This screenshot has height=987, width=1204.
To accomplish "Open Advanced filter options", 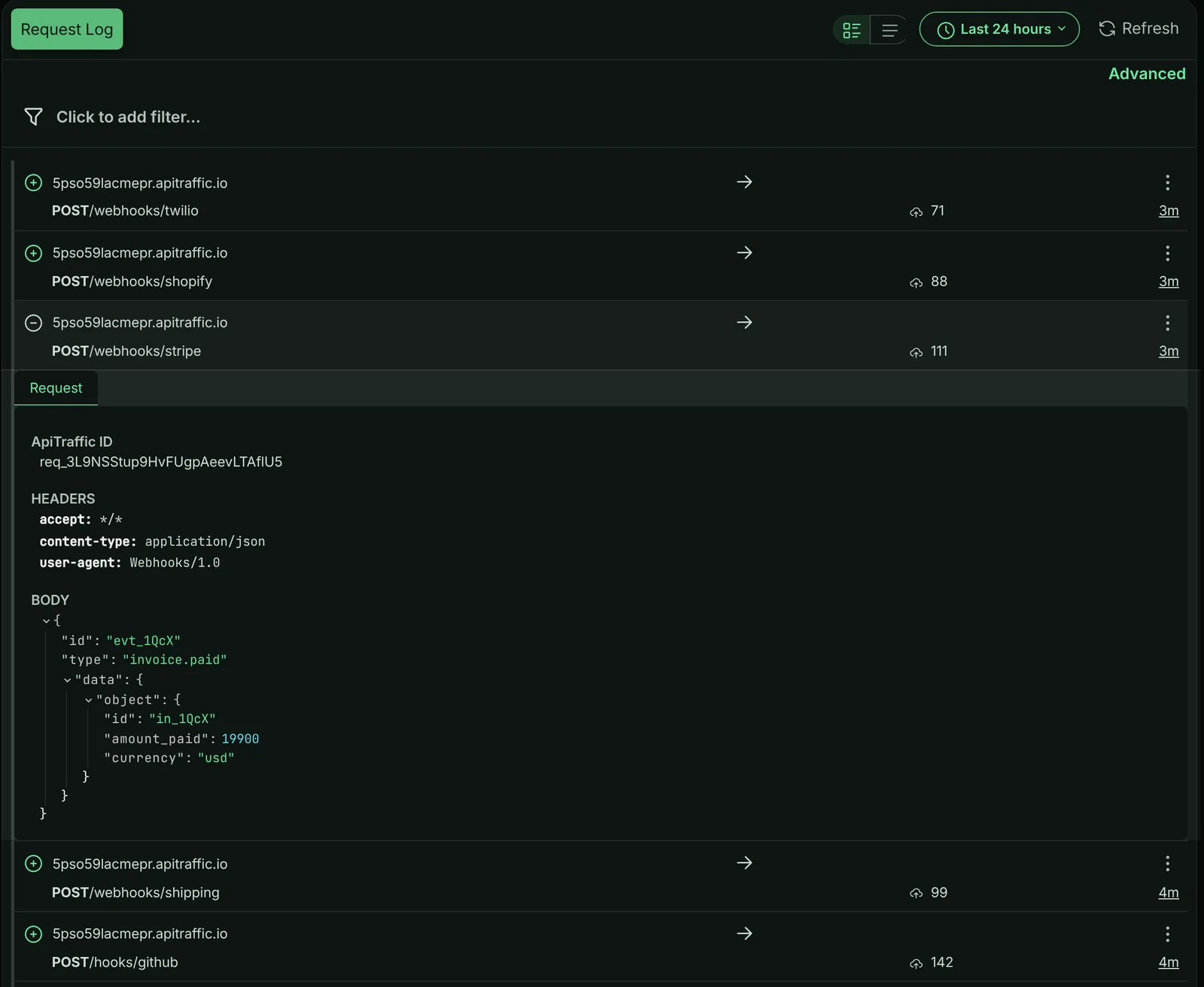I will tap(1147, 74).
